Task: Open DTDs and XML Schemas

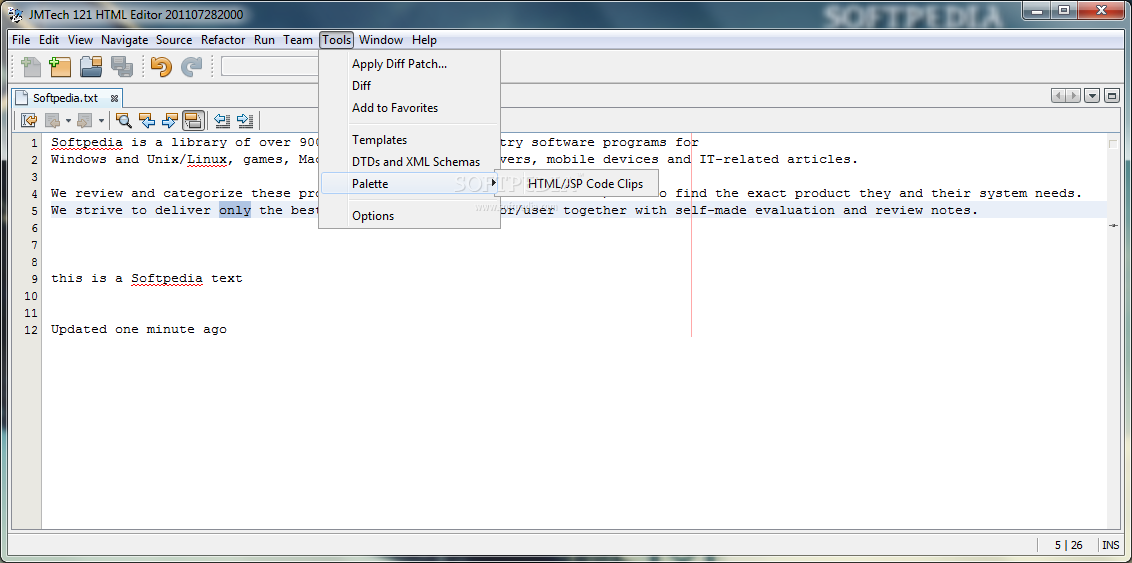Action: [409, 162]
